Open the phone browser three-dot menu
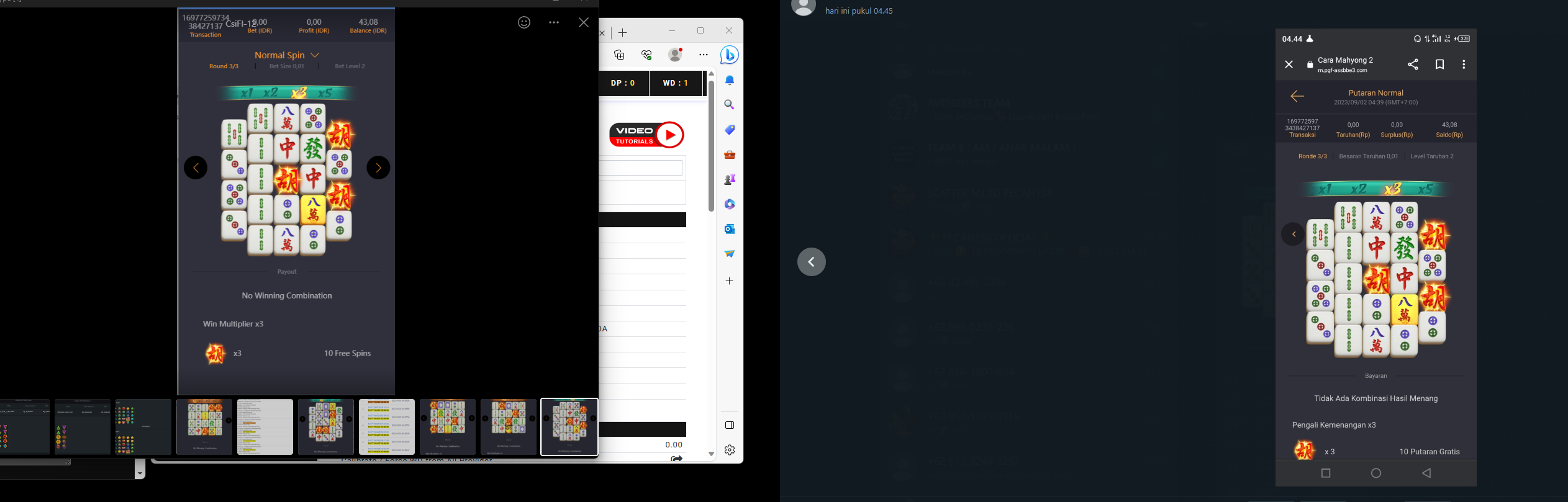 click(x=1464, y=65)
